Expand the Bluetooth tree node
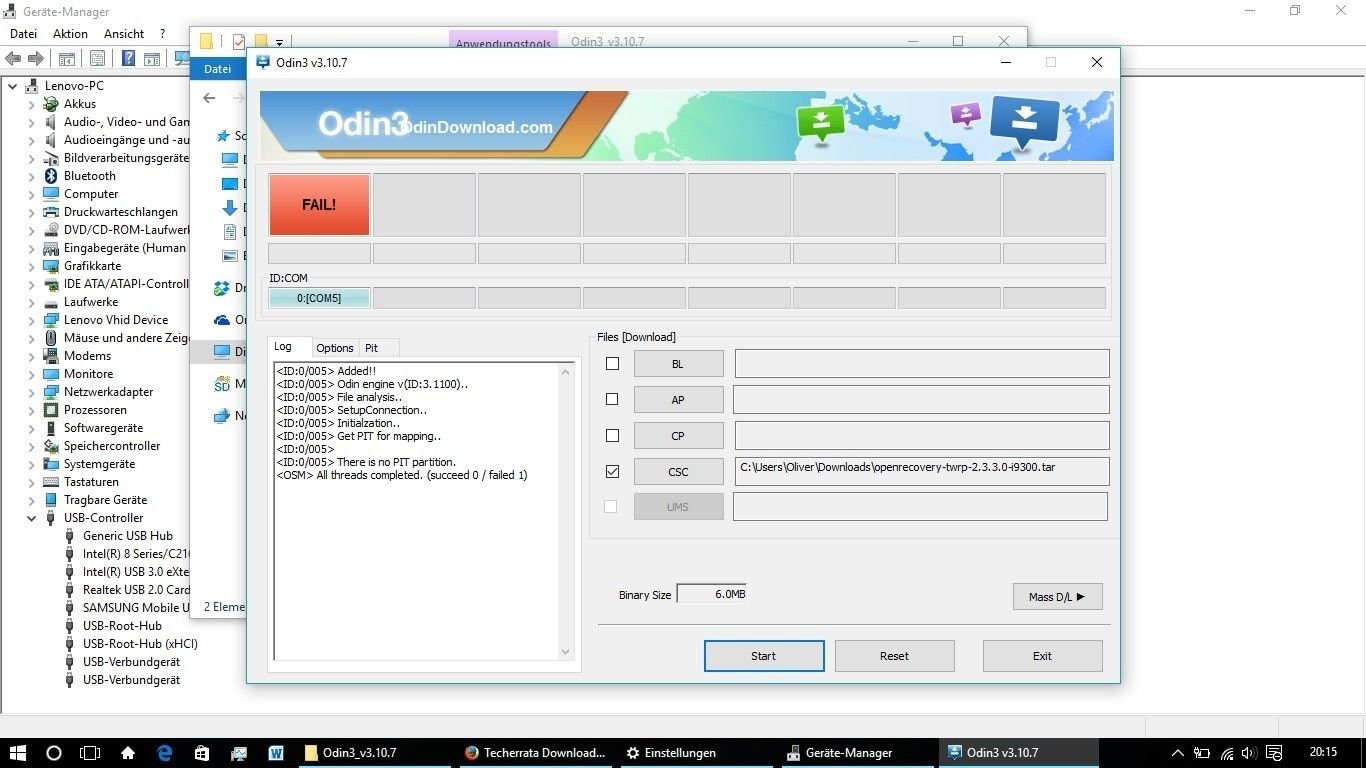The image size is (1366, 768). 32,176
